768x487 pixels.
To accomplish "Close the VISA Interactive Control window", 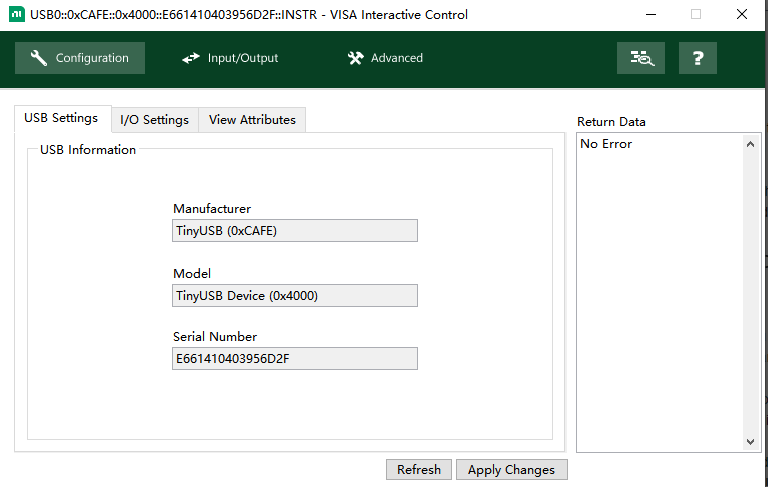I will [742, 15].
